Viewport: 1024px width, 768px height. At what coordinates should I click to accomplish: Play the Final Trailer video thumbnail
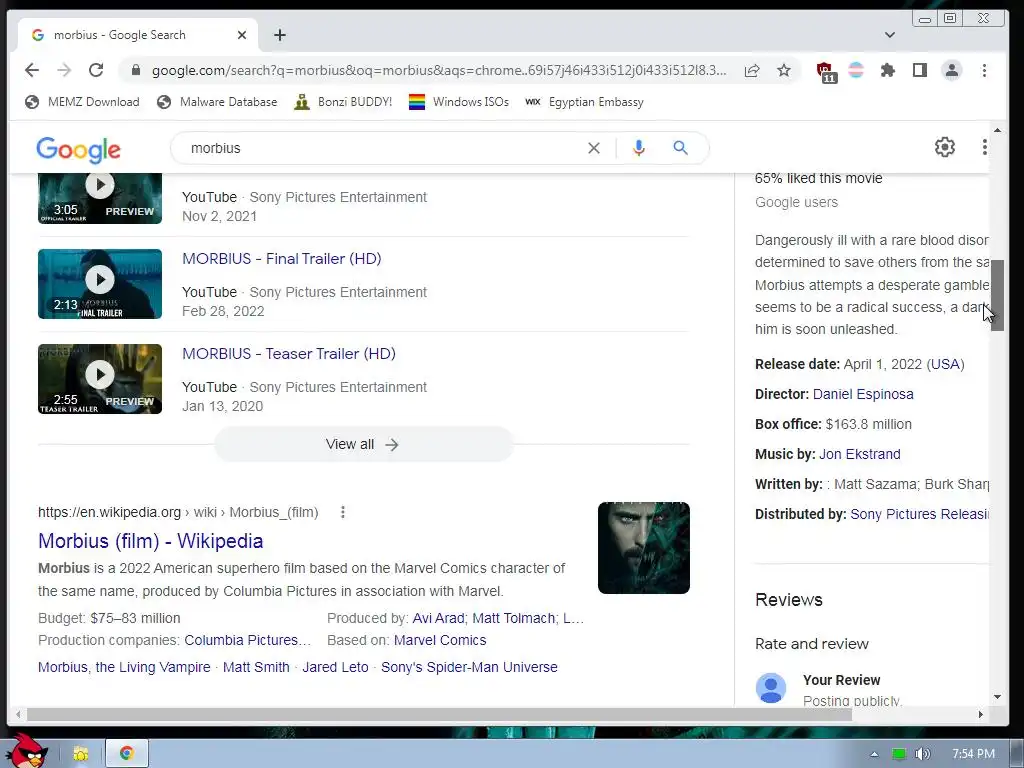pyautogui.click(x=100, y=284)
